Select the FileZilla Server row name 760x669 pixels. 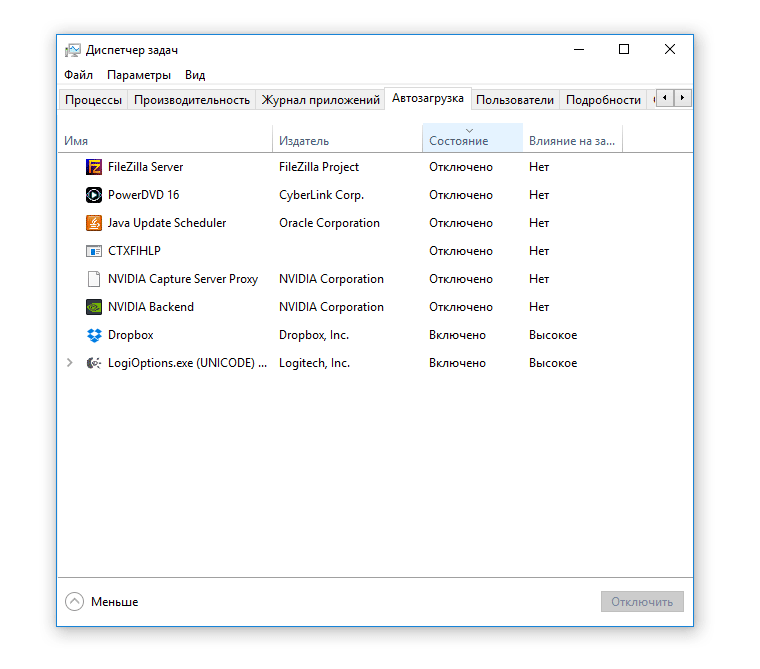(145, 167)
